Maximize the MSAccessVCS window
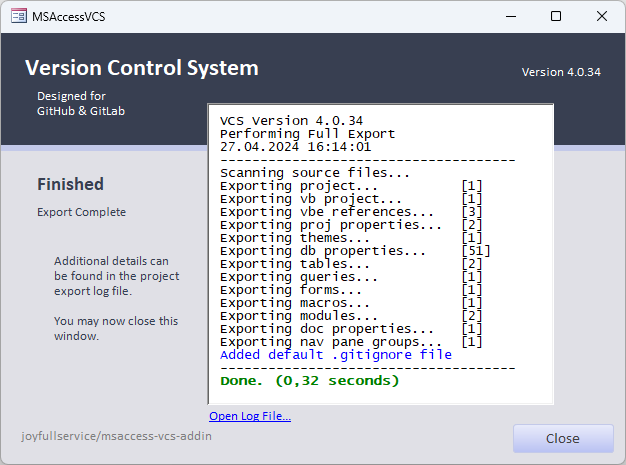This screenshot has width=626, height=465. pos(556,16)
